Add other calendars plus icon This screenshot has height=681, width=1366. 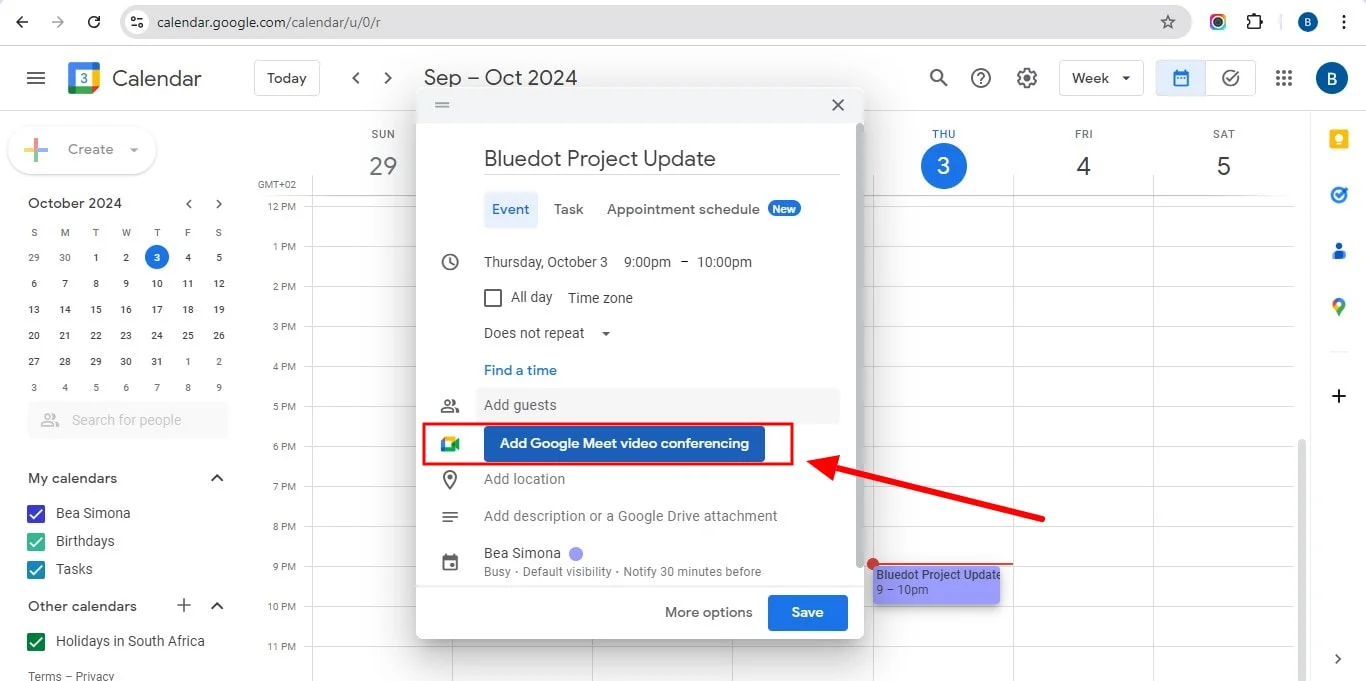point(184,606)
